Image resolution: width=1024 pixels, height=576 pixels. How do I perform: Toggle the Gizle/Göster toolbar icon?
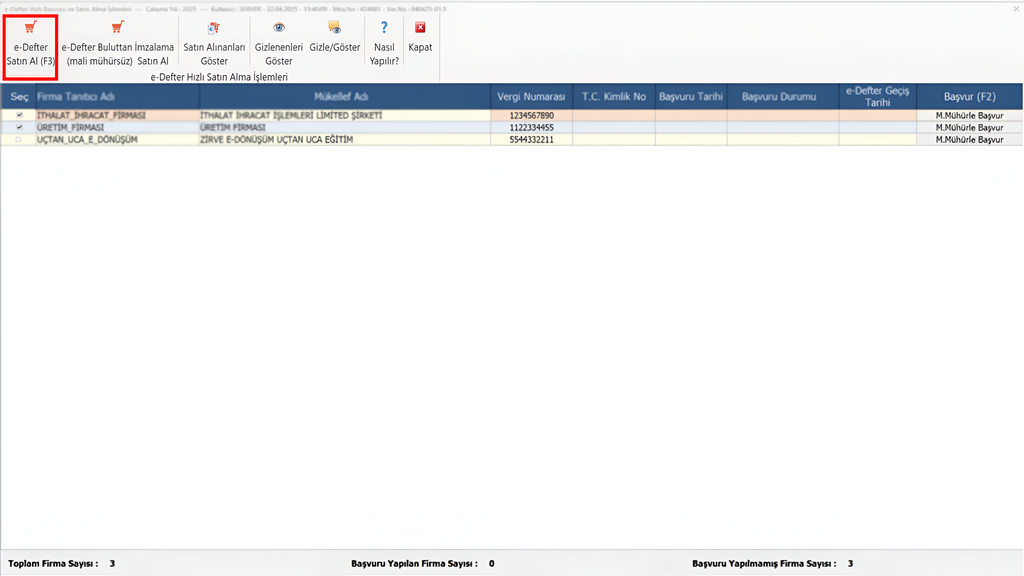(334, 27)
